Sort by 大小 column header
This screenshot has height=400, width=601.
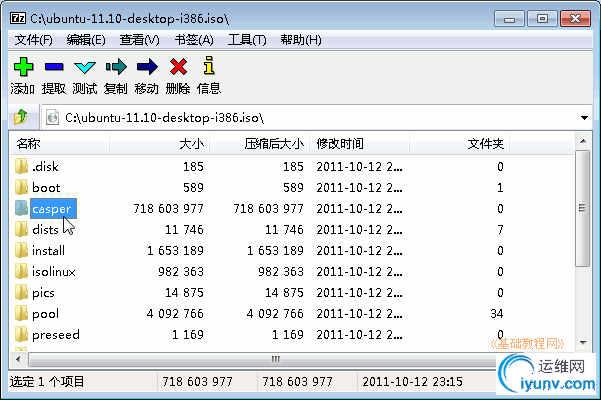pos(159,144)
